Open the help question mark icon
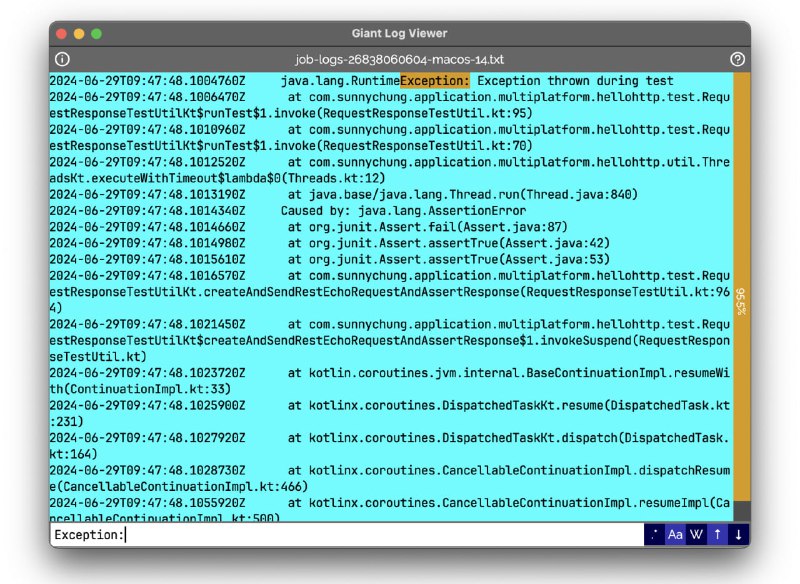Image resolution: width=800 pixels, height=584 pixels. tap(738, 59)
